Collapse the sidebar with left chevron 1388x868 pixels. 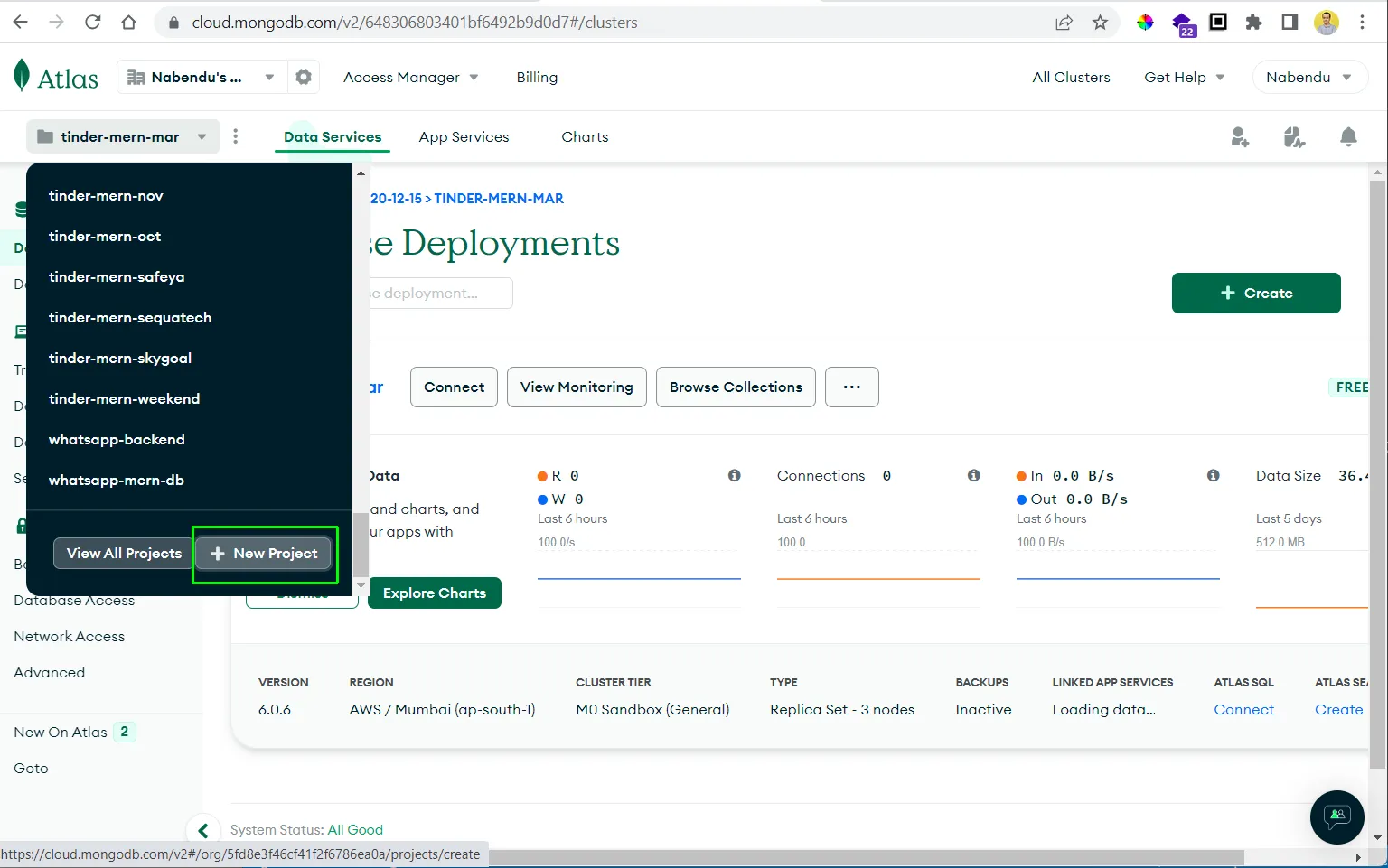point(203,830)
